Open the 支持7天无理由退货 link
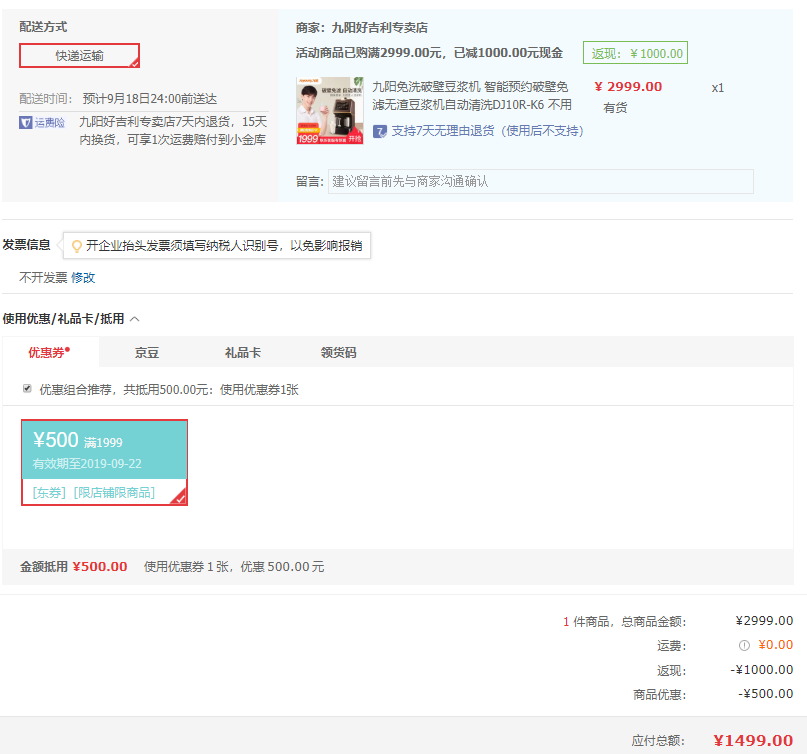 tap(487, 131)
